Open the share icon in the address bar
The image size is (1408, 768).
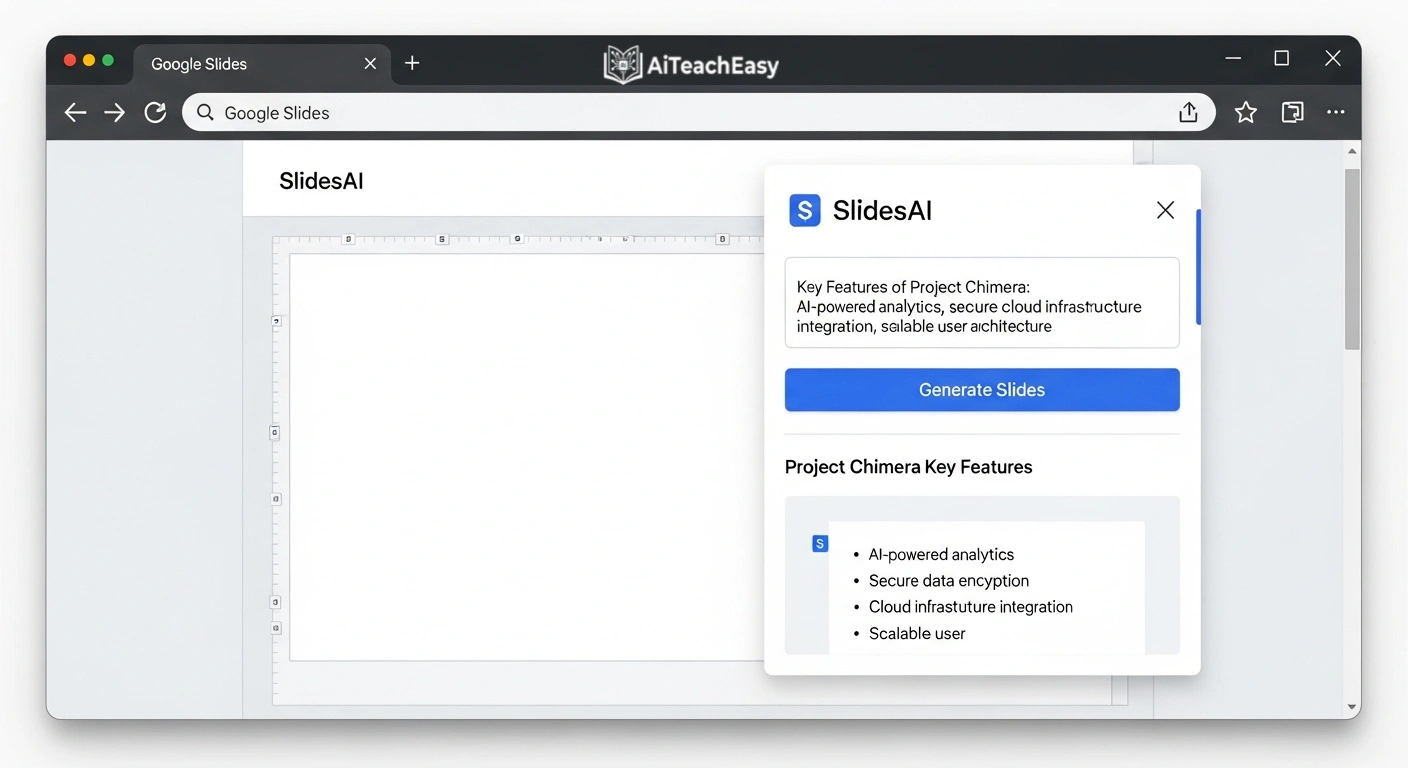coord(1188,112)
